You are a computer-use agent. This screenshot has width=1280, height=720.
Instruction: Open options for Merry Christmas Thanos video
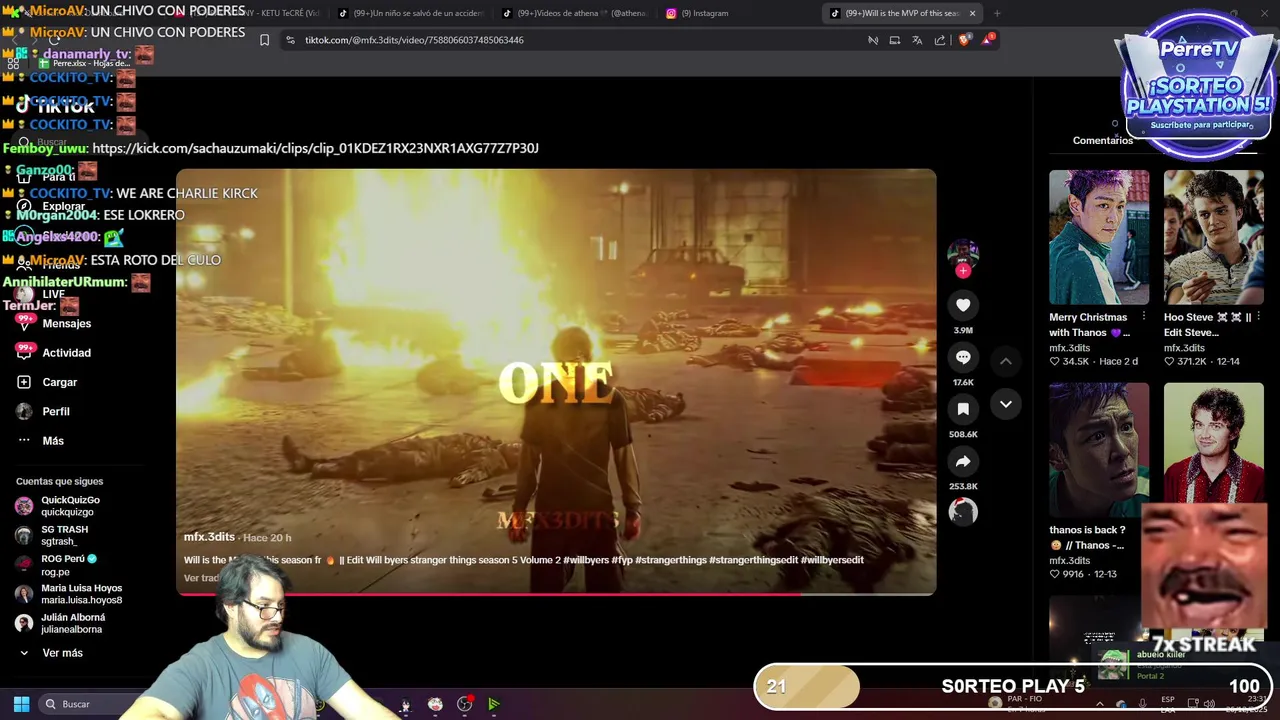(1144, 317)
